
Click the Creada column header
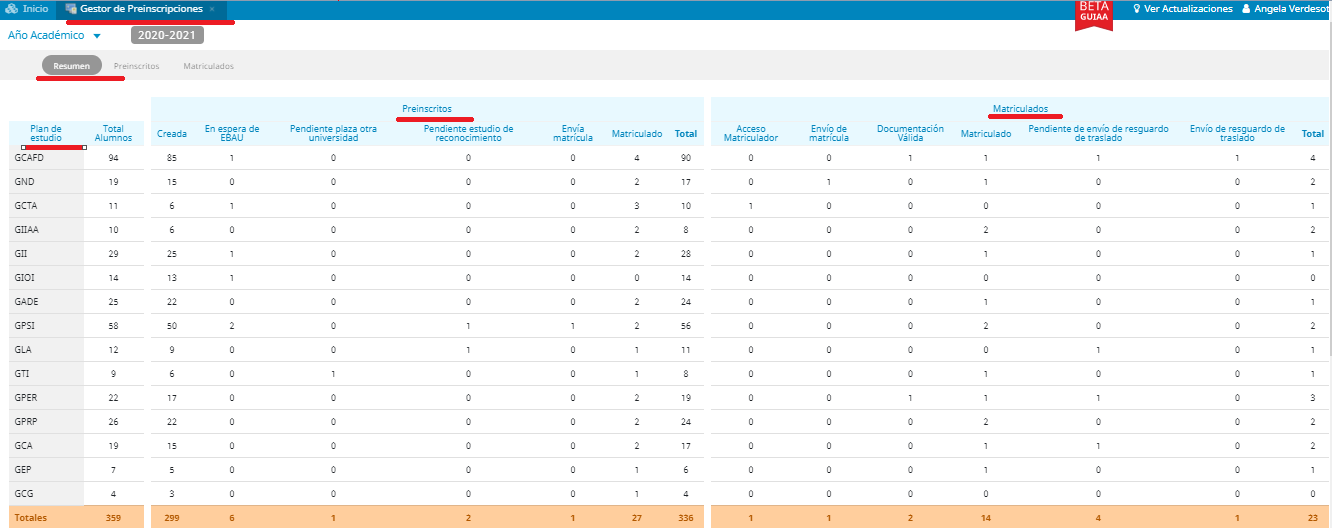coord(172,134)
